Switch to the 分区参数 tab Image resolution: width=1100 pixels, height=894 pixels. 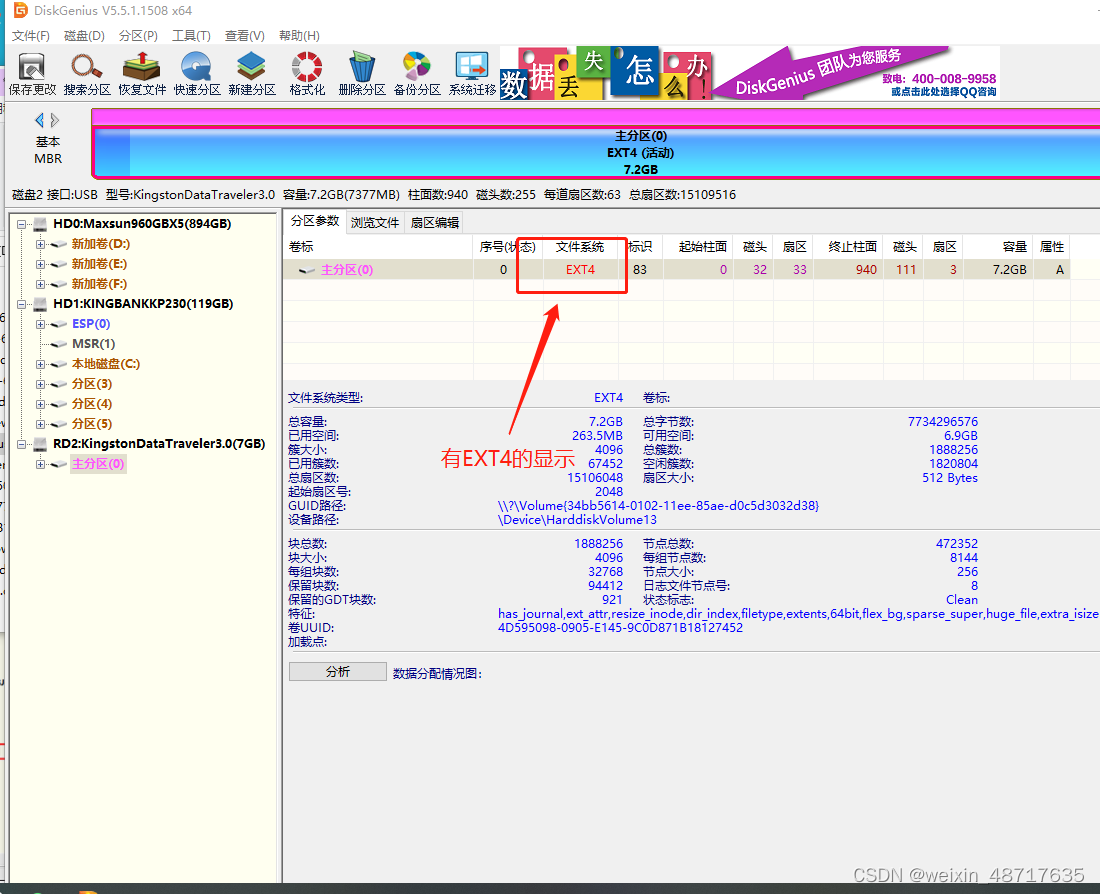(315, 221)
